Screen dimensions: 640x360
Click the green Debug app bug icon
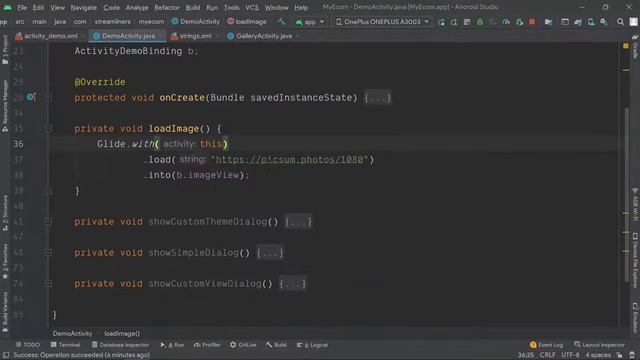(x=480, y=22)
